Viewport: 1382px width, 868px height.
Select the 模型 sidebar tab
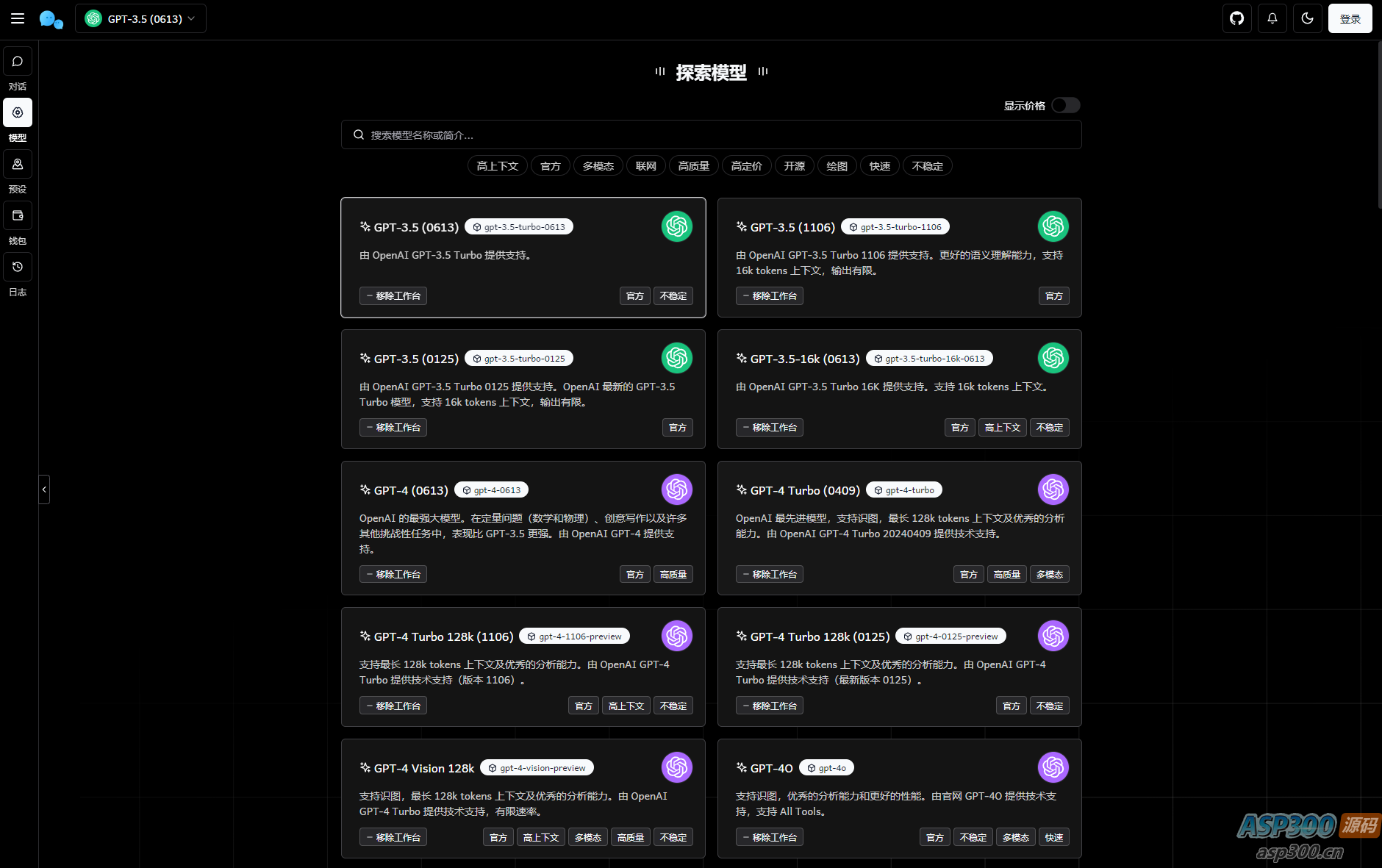coord(18,113)
